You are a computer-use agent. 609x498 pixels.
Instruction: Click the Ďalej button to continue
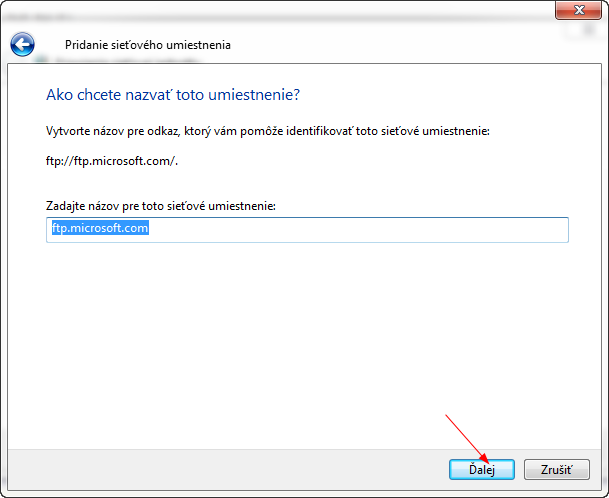(482, 469)
